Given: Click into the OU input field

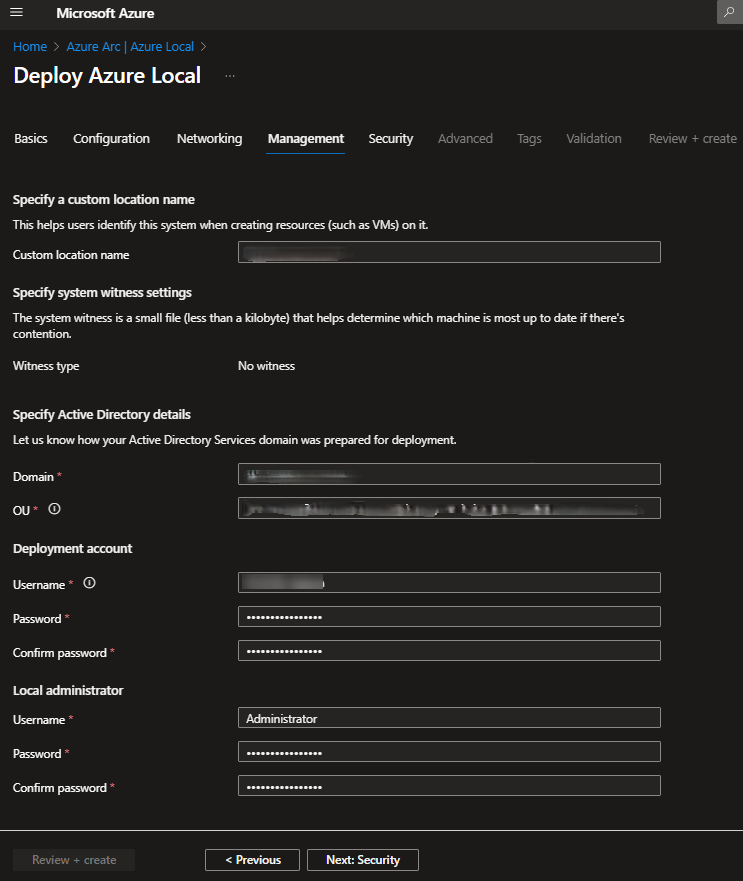Looking at the screenshot, I should coord(449,508).
